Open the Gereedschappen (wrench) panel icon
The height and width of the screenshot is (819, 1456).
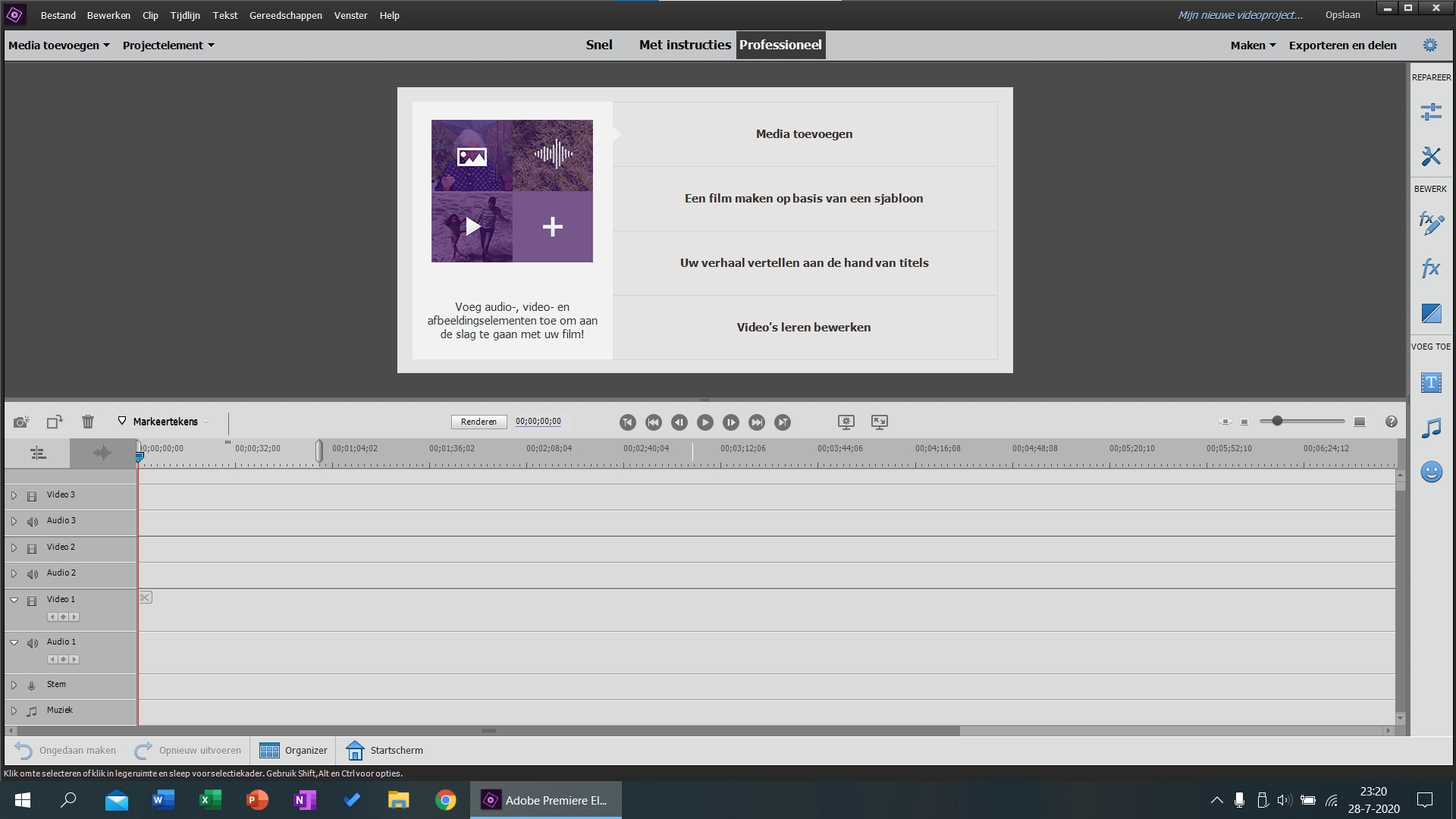pyautogui.click(x=1431, y=157)
